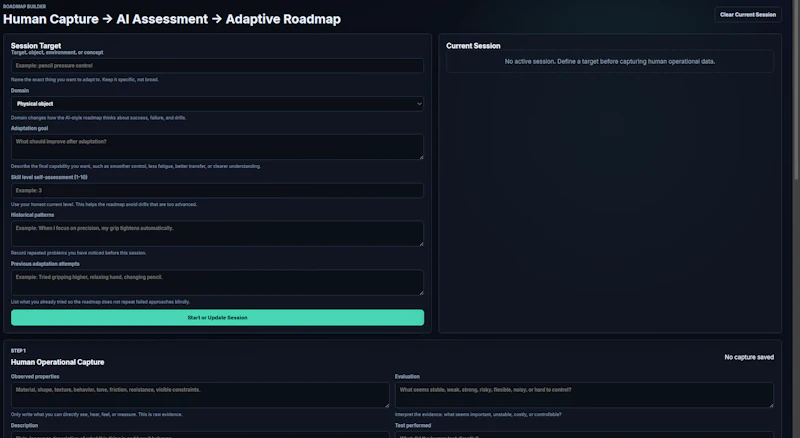The image size is (800, 438).
Task: Click the hint 'Only write what you can directly see'
Action: [x=96, y=415]
